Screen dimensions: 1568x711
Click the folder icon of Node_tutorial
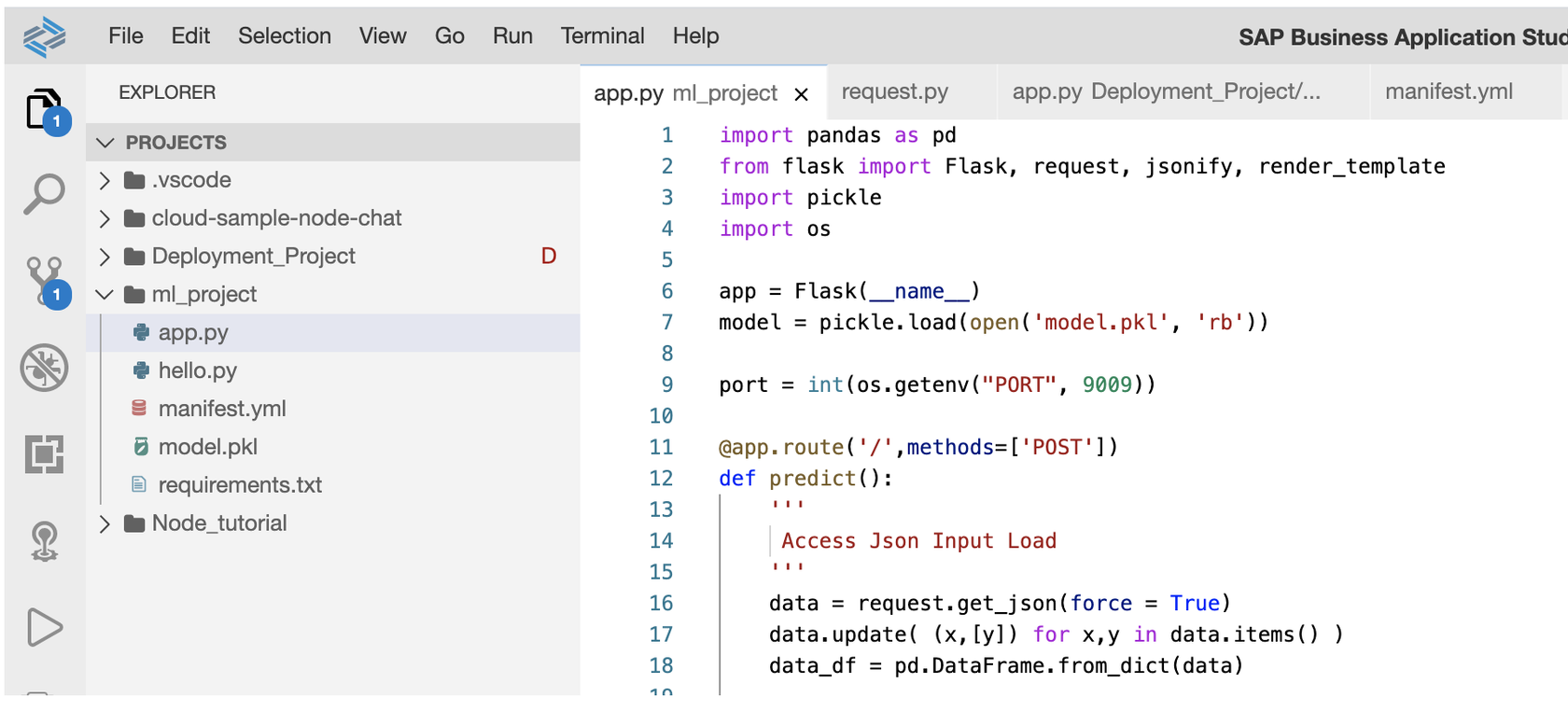pyautogui.click(x=134, y=523)
